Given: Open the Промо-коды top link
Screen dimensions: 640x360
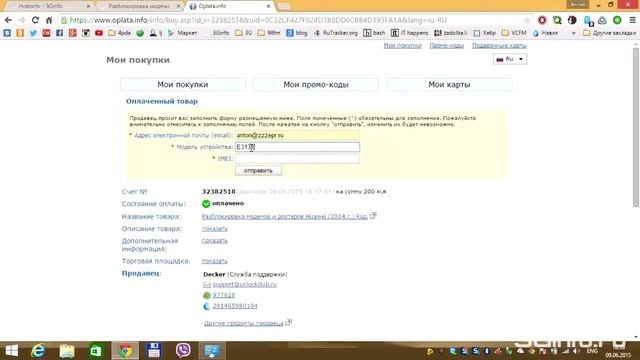Looking at the screenshot, I should pyautogui.click(x=447, y=46).
